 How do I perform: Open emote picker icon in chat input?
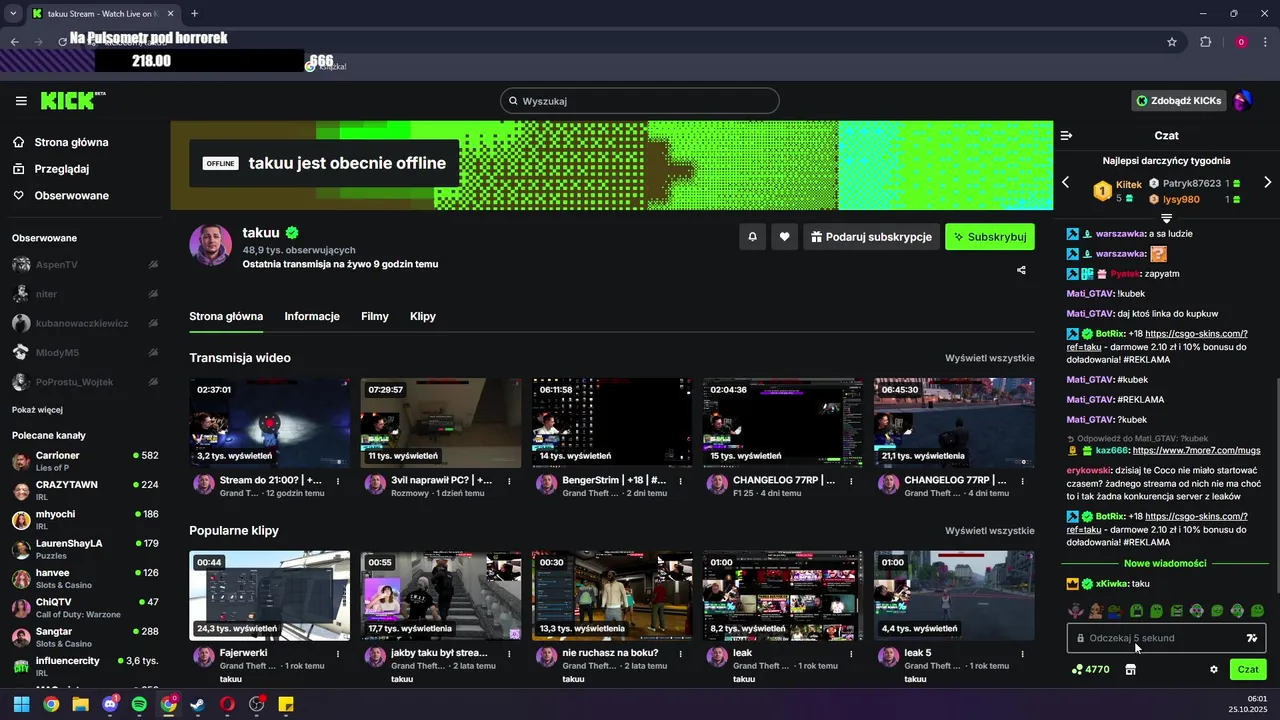pyautogui.click(x=1251, y=638)
